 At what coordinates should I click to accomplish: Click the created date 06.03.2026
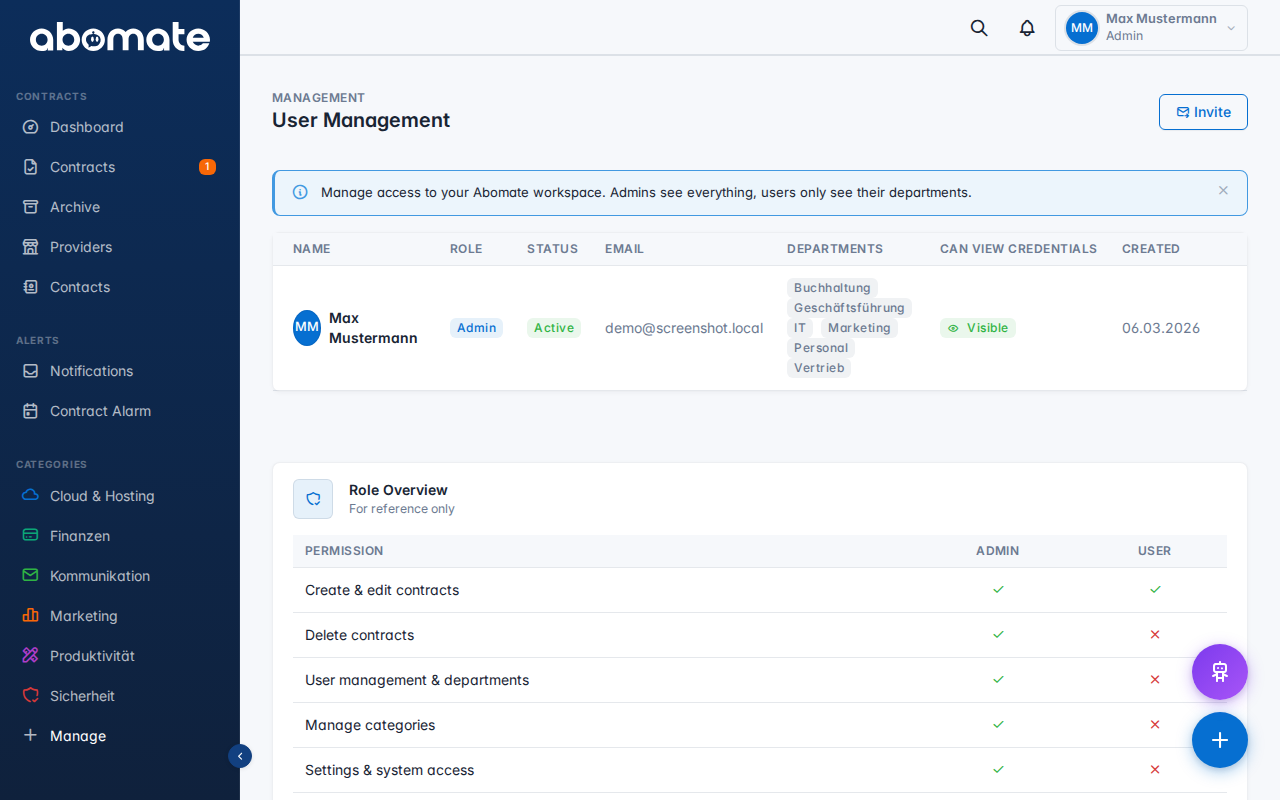(1161, 328)
